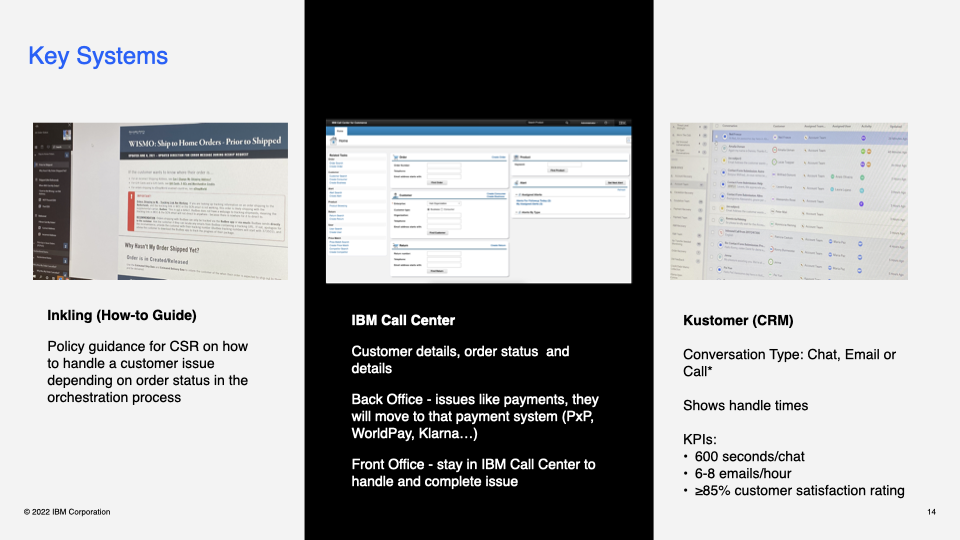Select the Consumer customer type radio button
The height and width of the screenshot is (540, 960).
[x=441, y=209]
